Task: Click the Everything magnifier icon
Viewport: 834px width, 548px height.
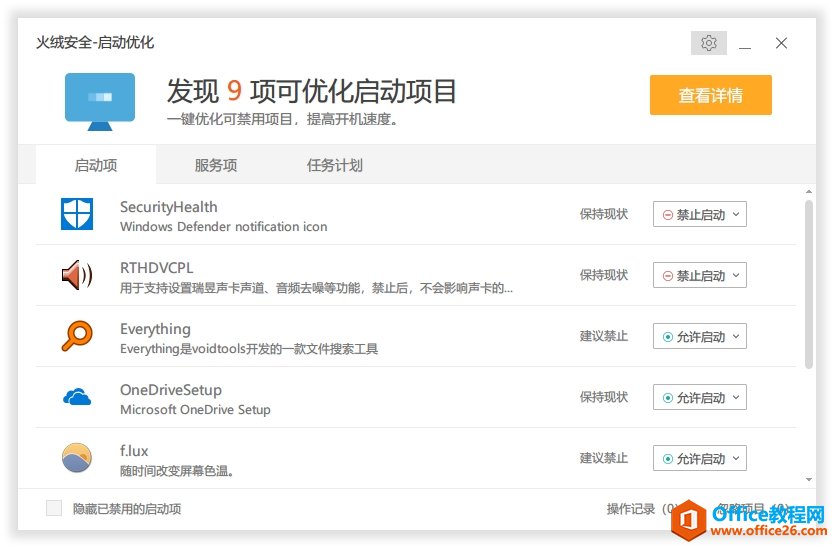Action: click(x=77, y=336)
